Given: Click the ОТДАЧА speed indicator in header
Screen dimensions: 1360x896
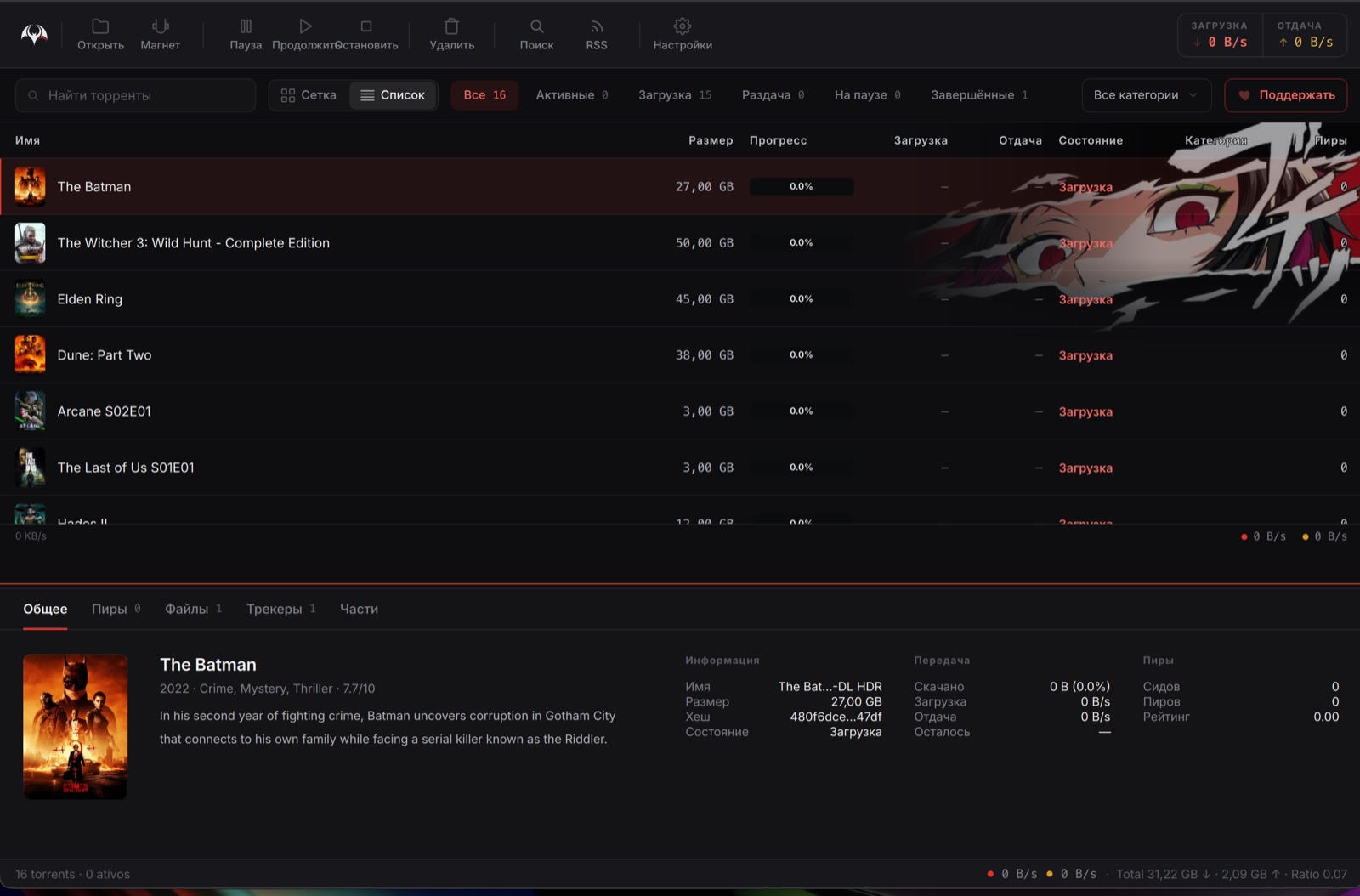Looking at the screenshot, I should (x=1305, y=35).
